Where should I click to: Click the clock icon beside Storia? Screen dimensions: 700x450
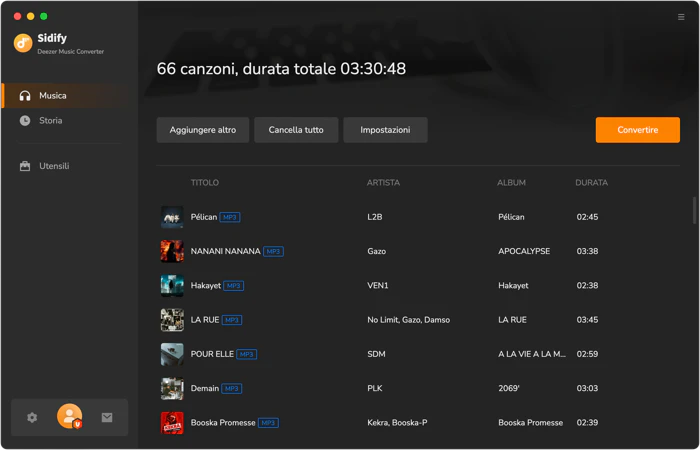(25, 121)
